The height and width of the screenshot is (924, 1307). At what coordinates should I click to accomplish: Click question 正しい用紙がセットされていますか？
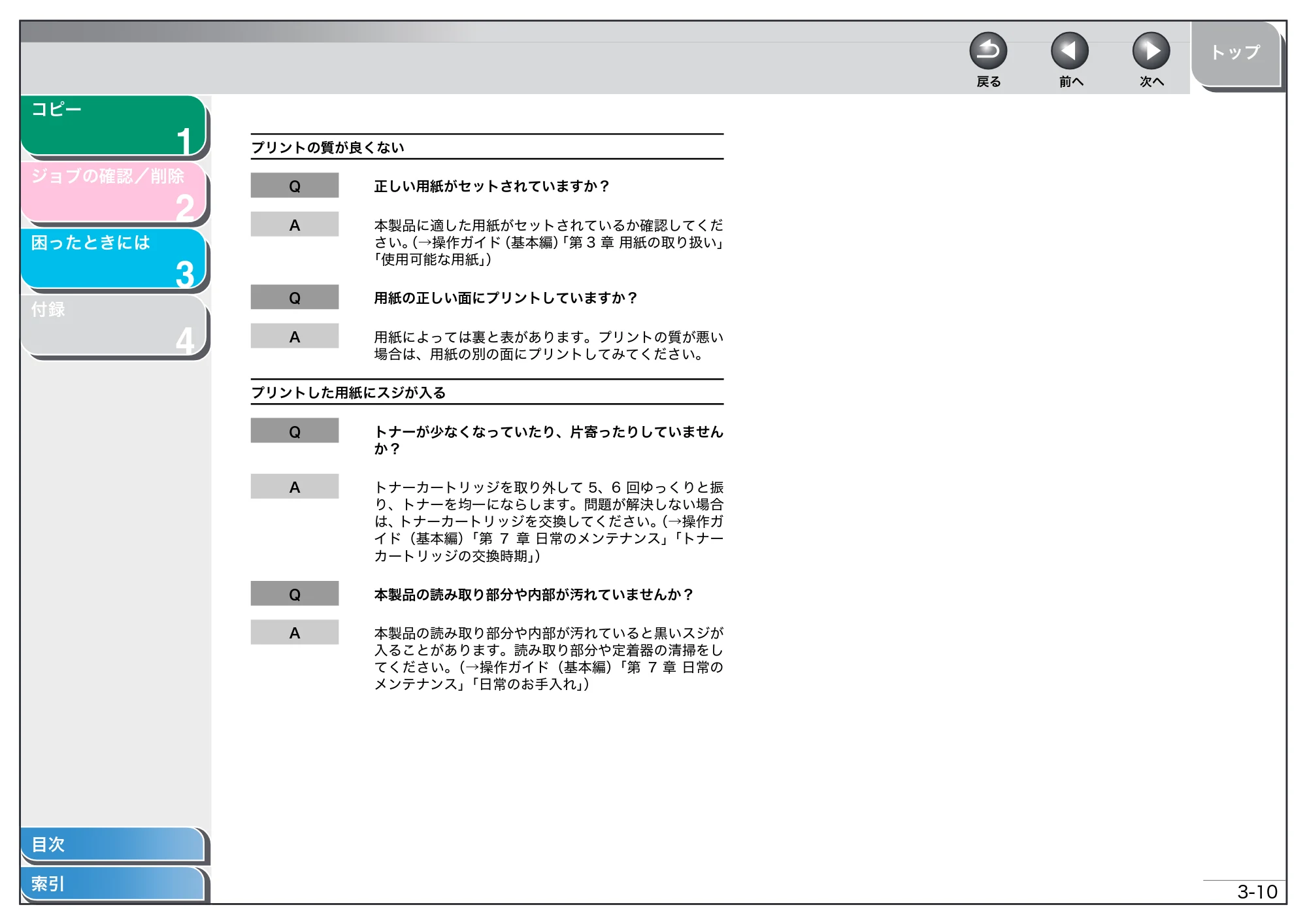pos(491,186)
